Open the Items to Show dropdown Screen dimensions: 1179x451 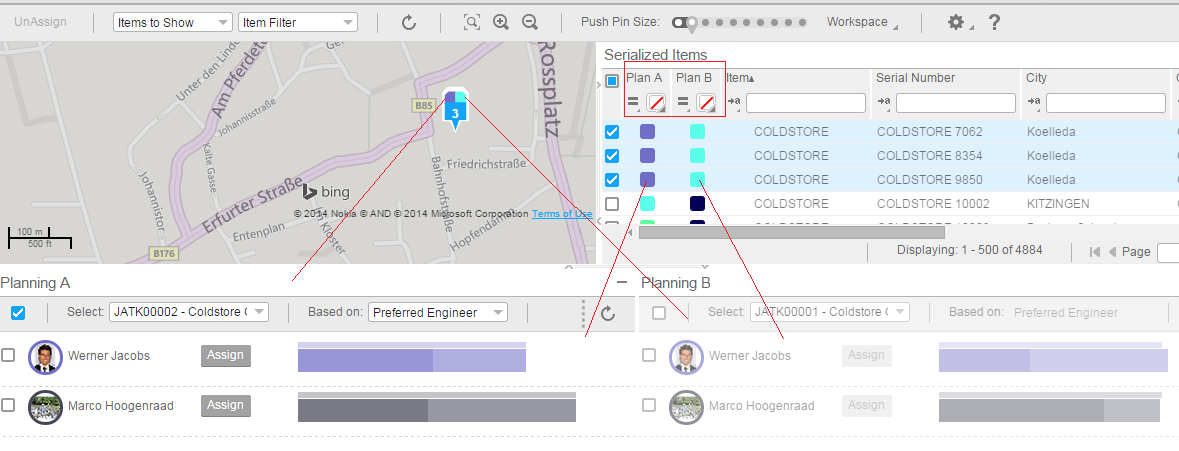click(x=172, y=22)
